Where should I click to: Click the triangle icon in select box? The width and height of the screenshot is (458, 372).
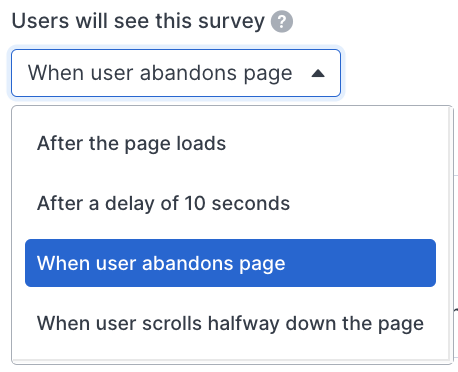318,73
